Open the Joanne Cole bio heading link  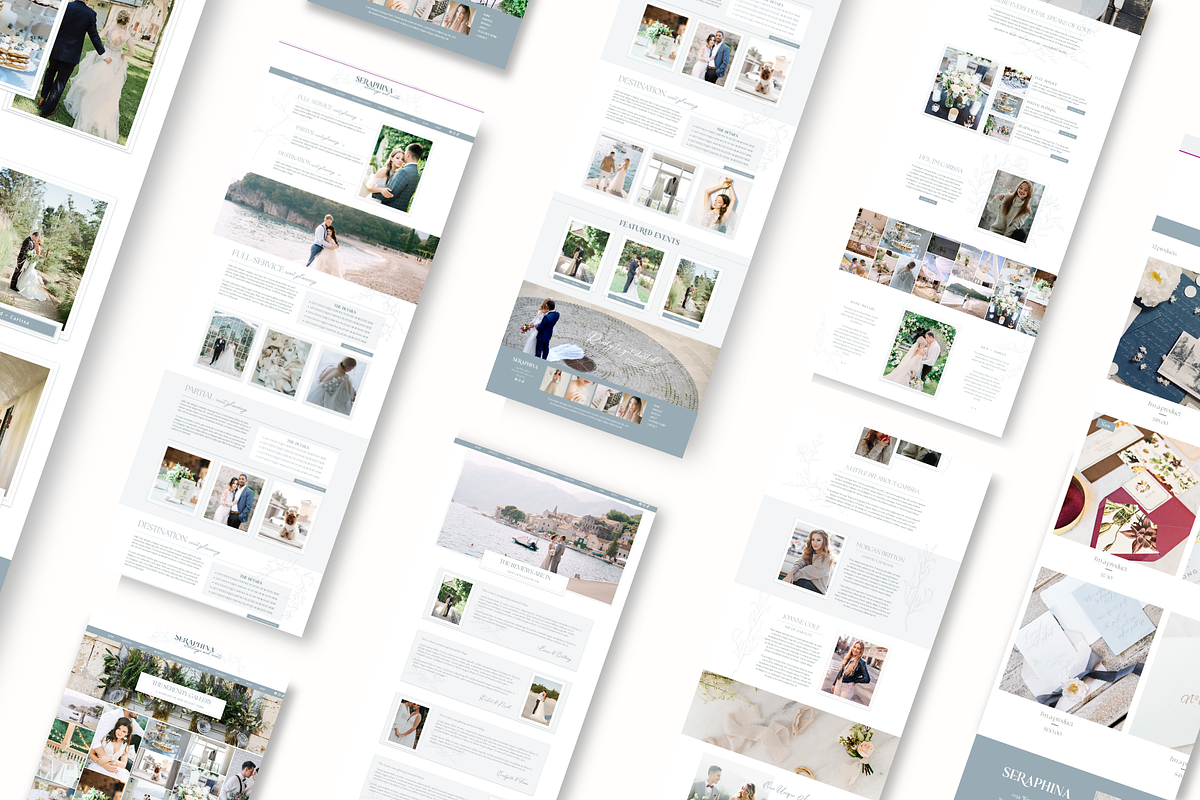pyautogui.click(x=801, y=620)
